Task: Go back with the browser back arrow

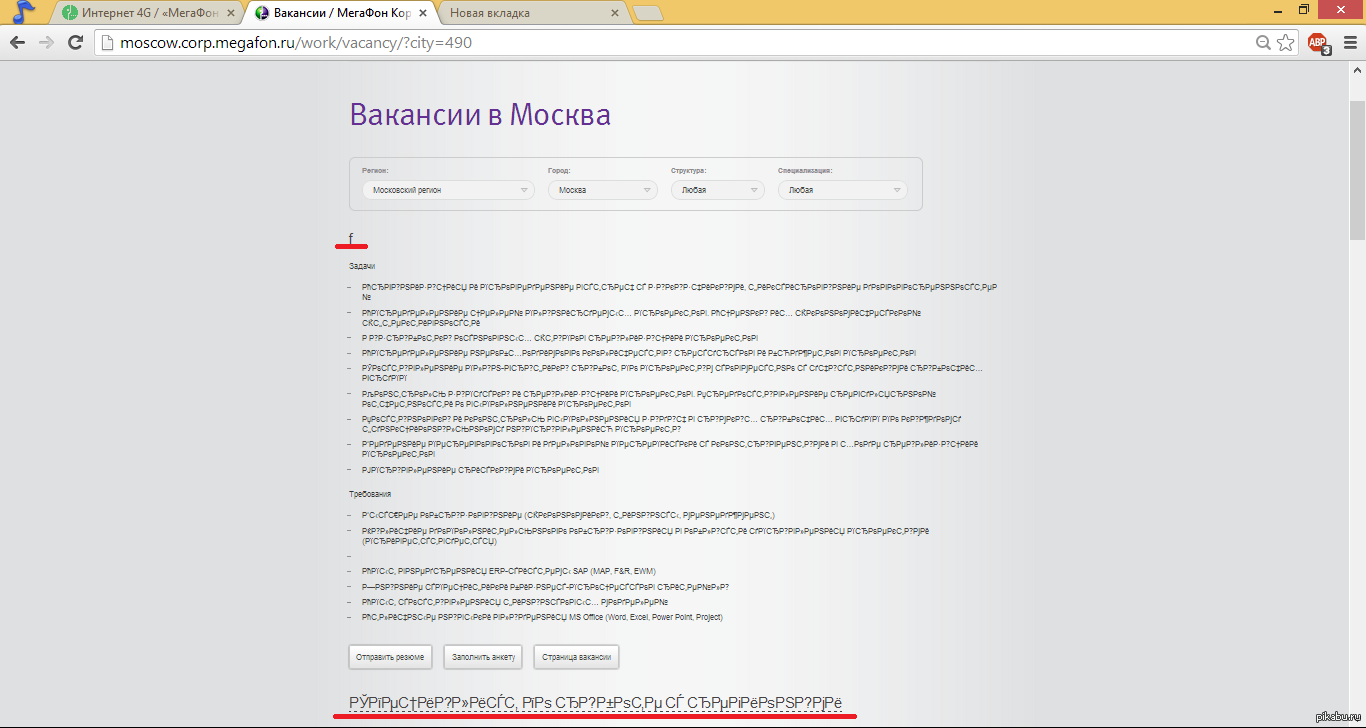Action: pos(17,43)
